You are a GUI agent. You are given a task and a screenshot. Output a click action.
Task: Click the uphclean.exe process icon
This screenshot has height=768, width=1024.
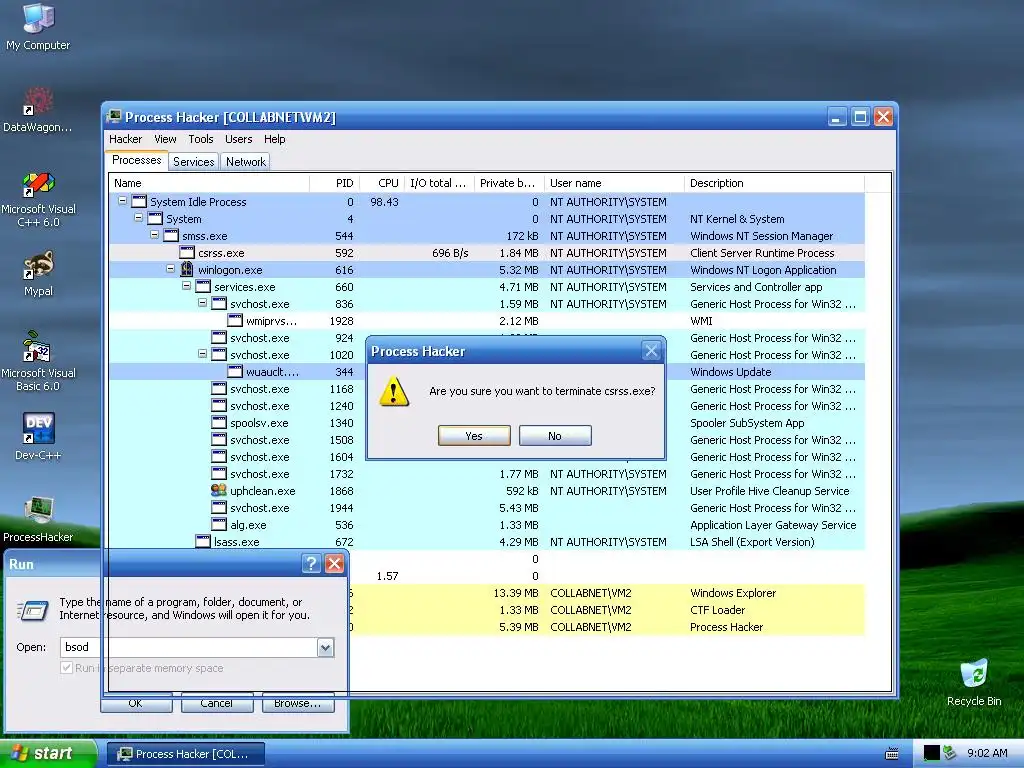[x=219, y=490]
